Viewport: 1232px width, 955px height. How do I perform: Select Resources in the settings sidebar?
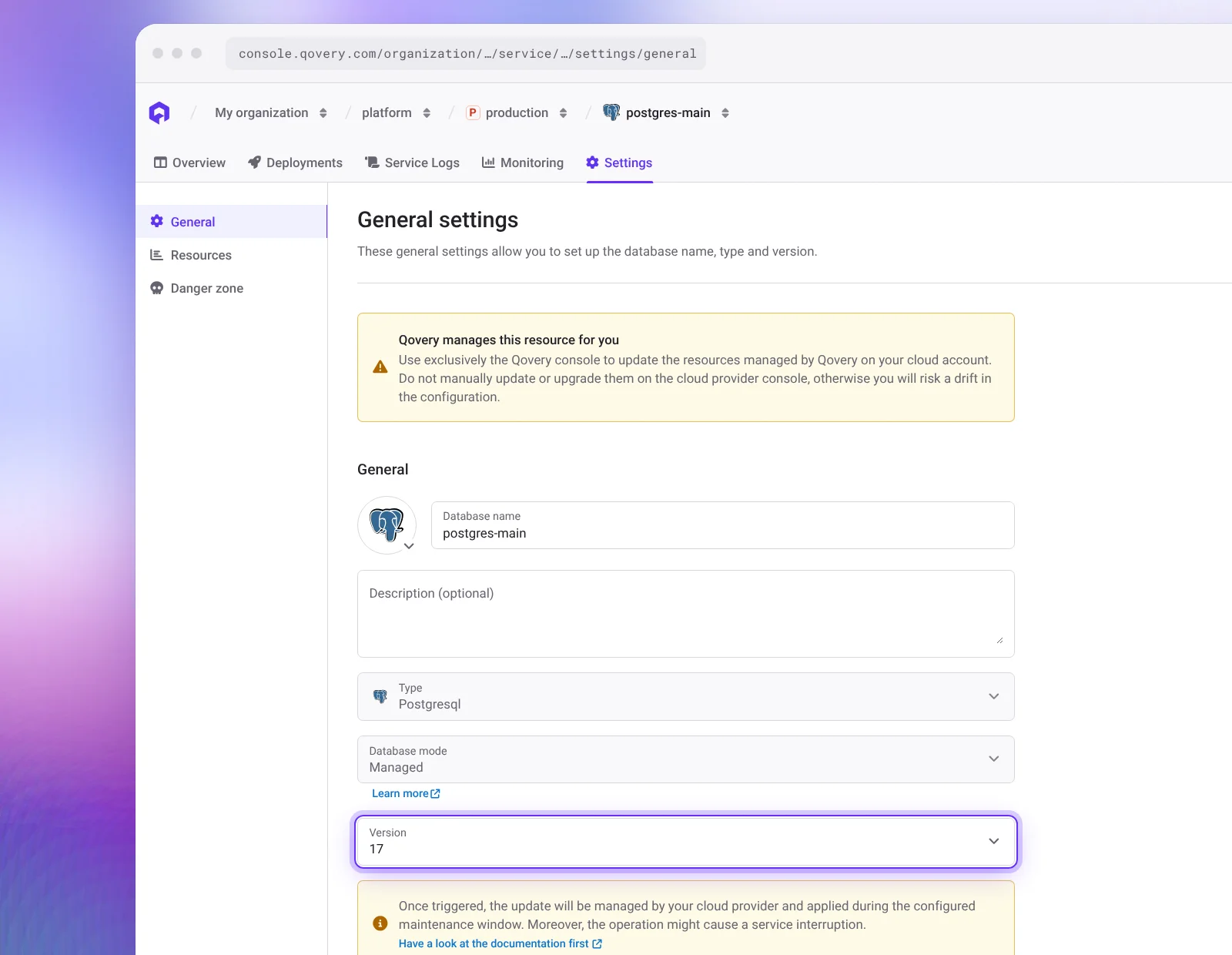click(x=232, y=255)
